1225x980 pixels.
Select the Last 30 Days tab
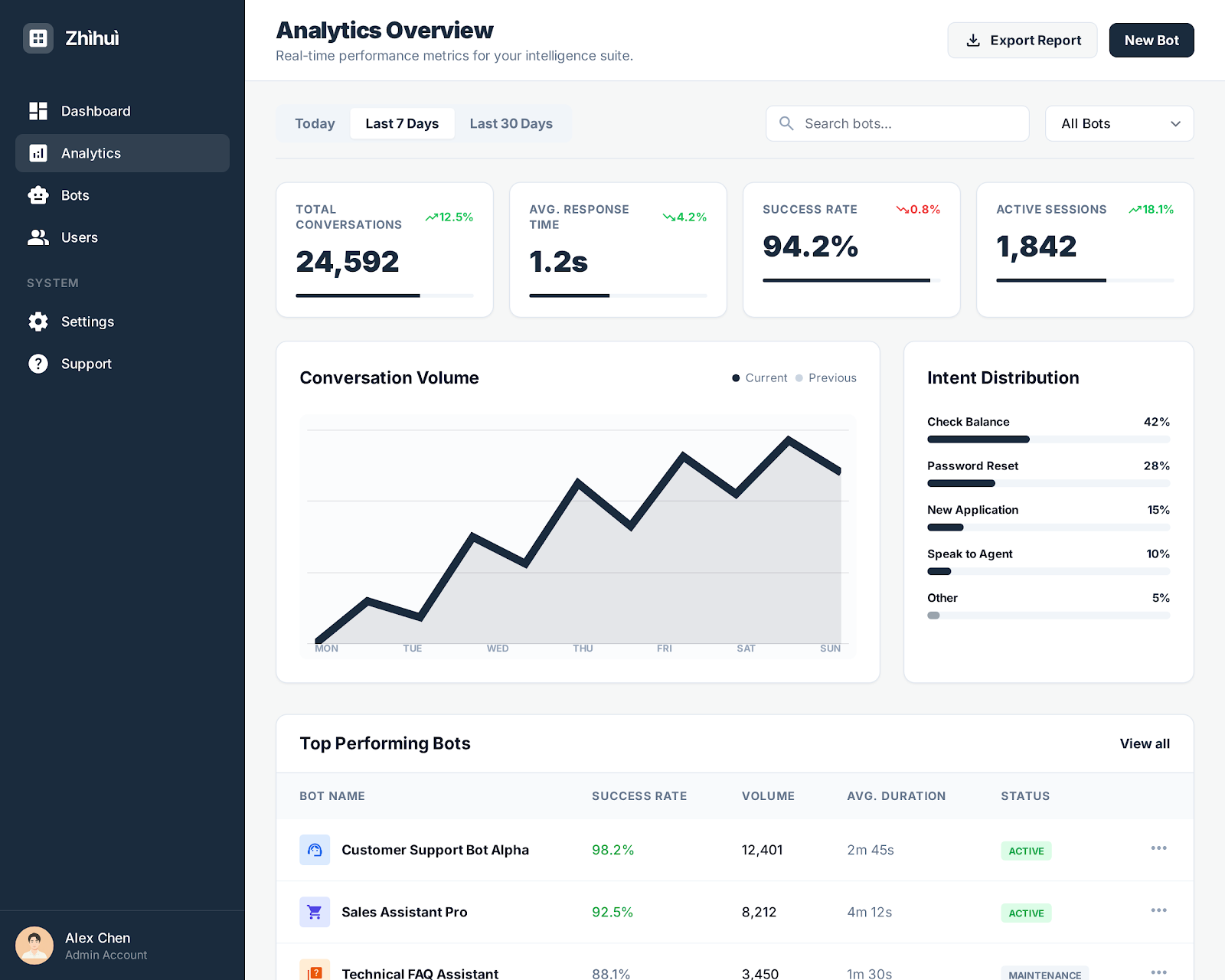511,123
